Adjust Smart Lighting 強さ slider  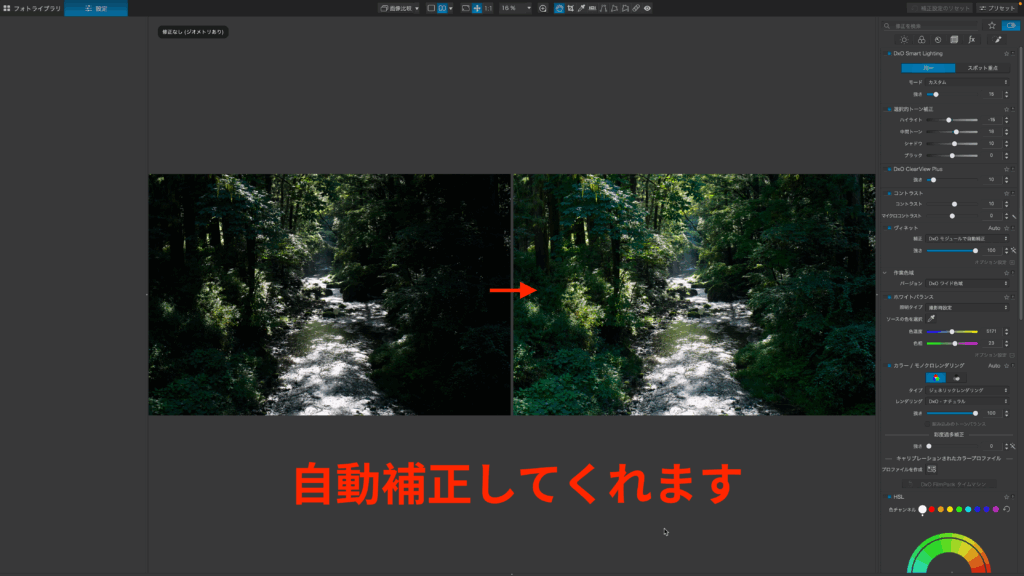click(x=952, y=95)
